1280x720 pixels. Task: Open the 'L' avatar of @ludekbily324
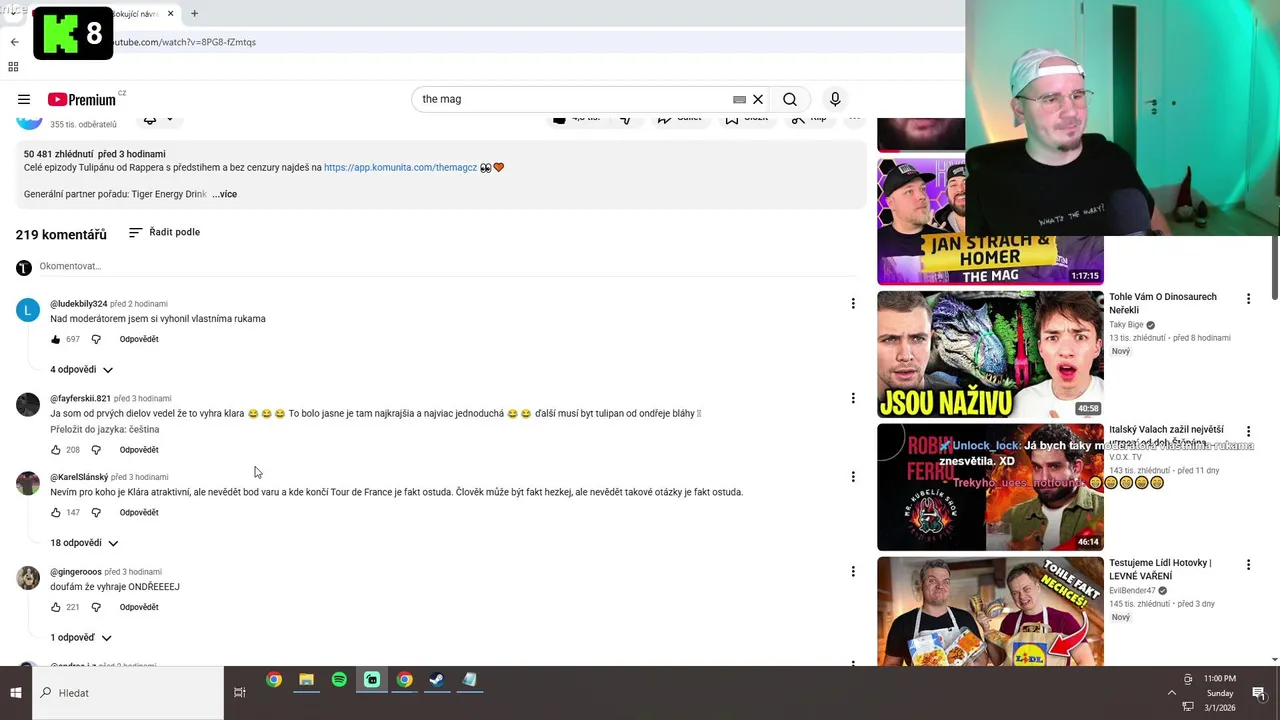28,310
